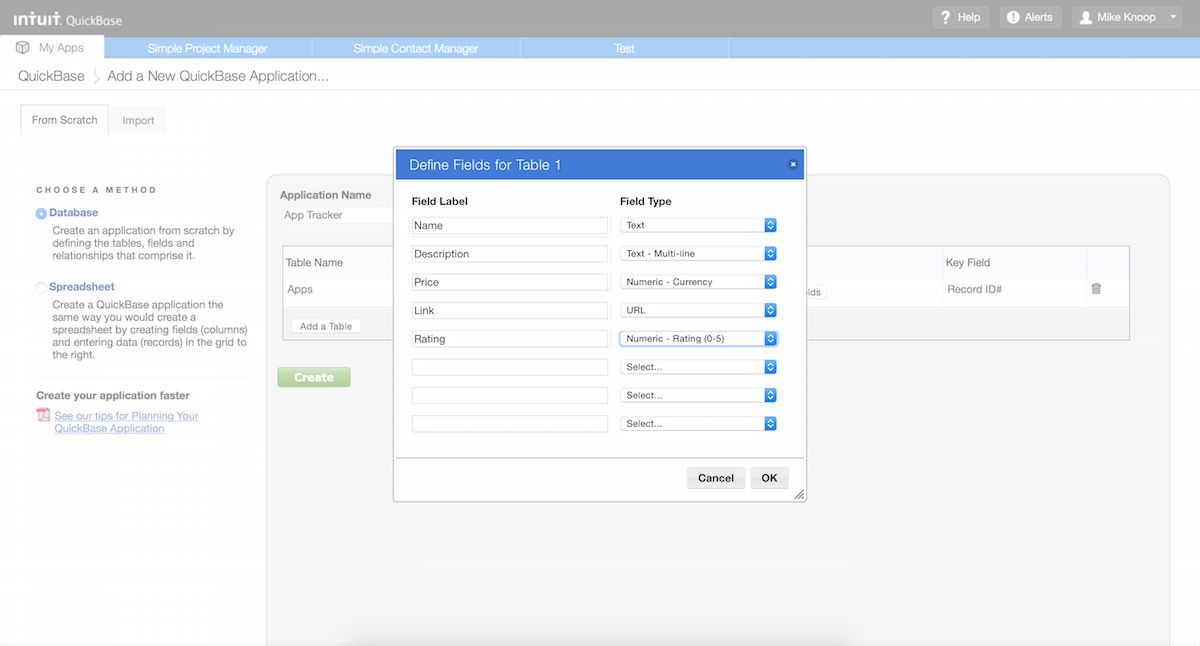Click the PDF icon beside planning tips
The image size is (1200, 646).
[x=43, y=416]
